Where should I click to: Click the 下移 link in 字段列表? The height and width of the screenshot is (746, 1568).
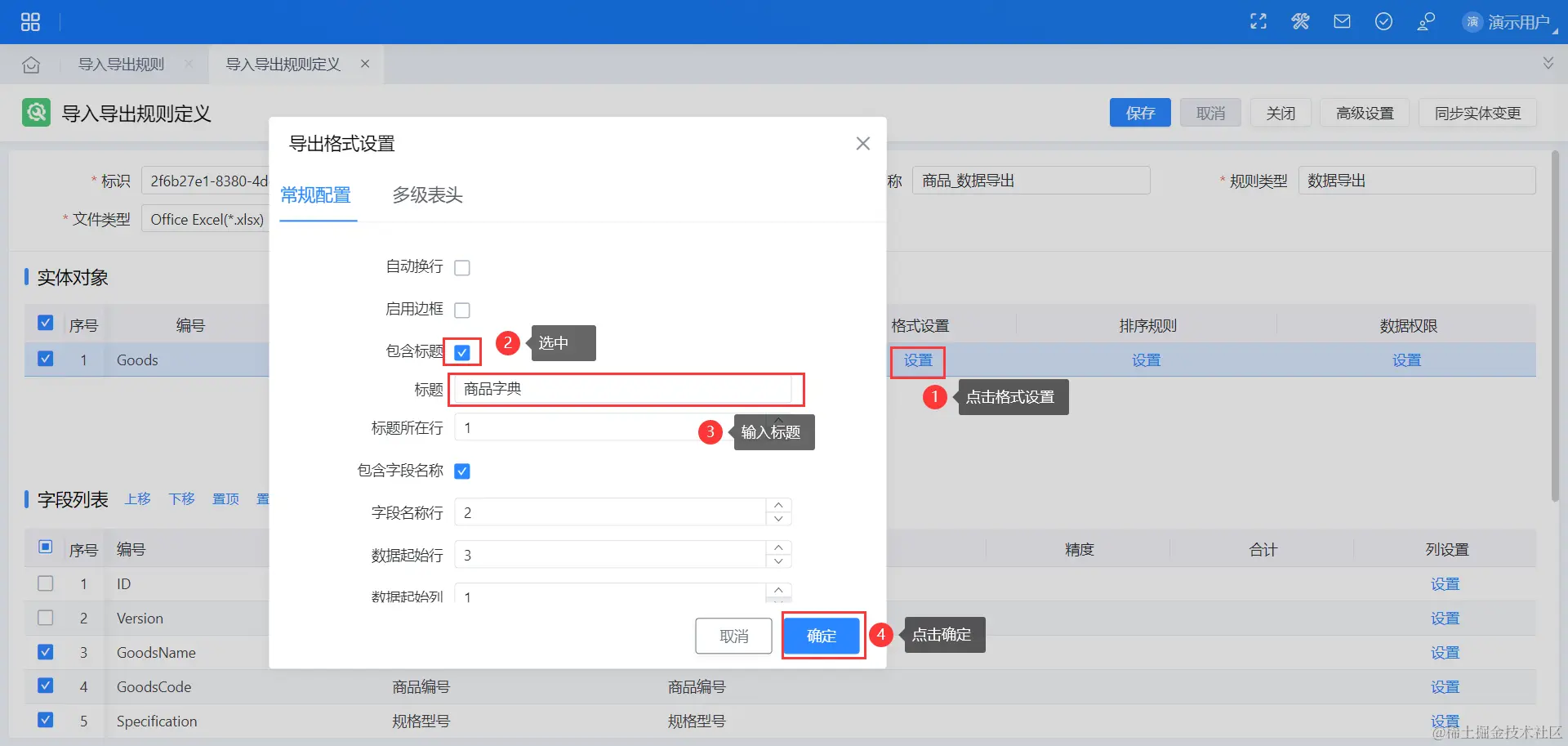pos(181,498)
